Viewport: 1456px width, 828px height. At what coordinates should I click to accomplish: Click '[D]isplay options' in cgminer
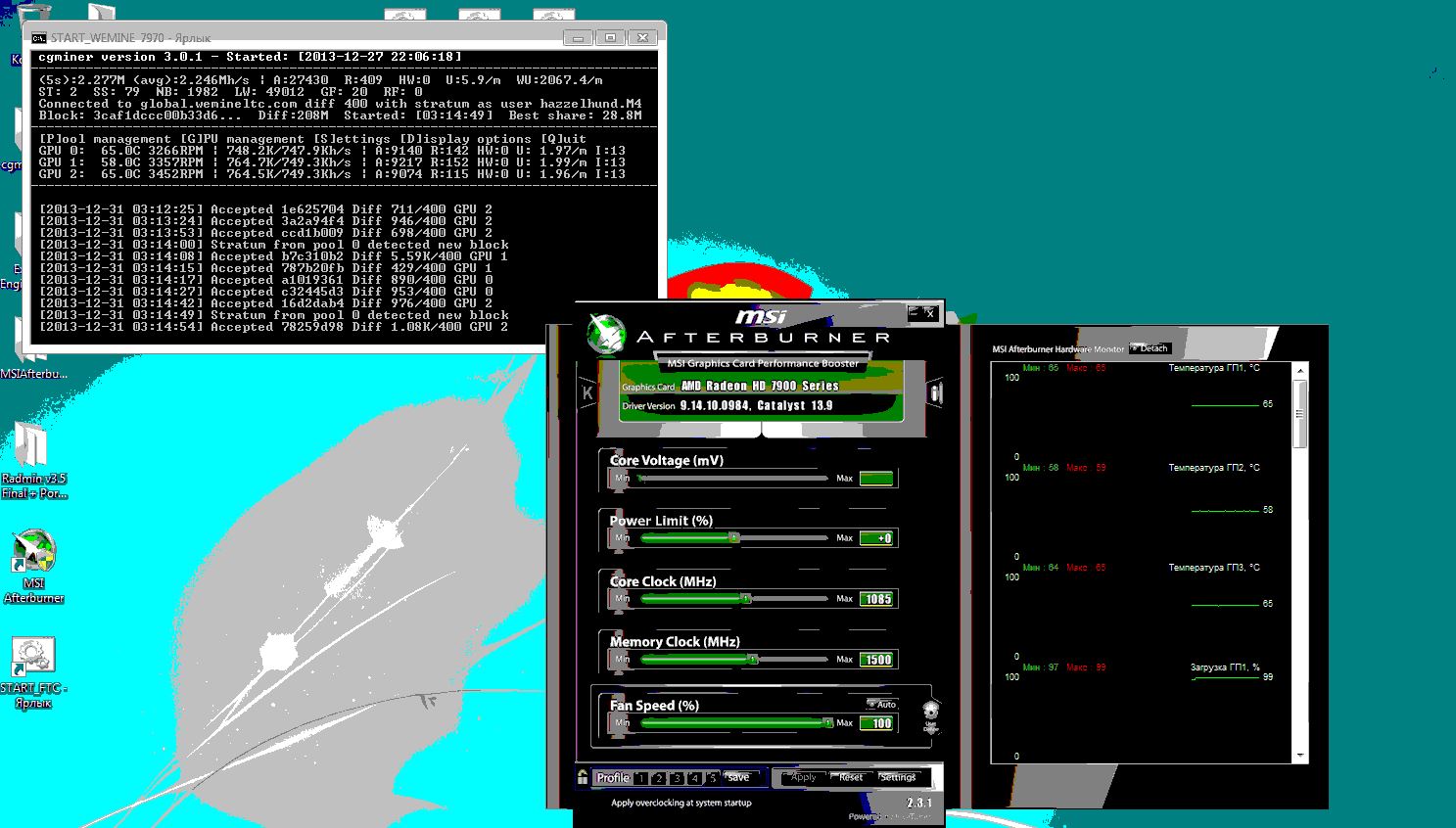pyautogui.click(x=466, y=139)
